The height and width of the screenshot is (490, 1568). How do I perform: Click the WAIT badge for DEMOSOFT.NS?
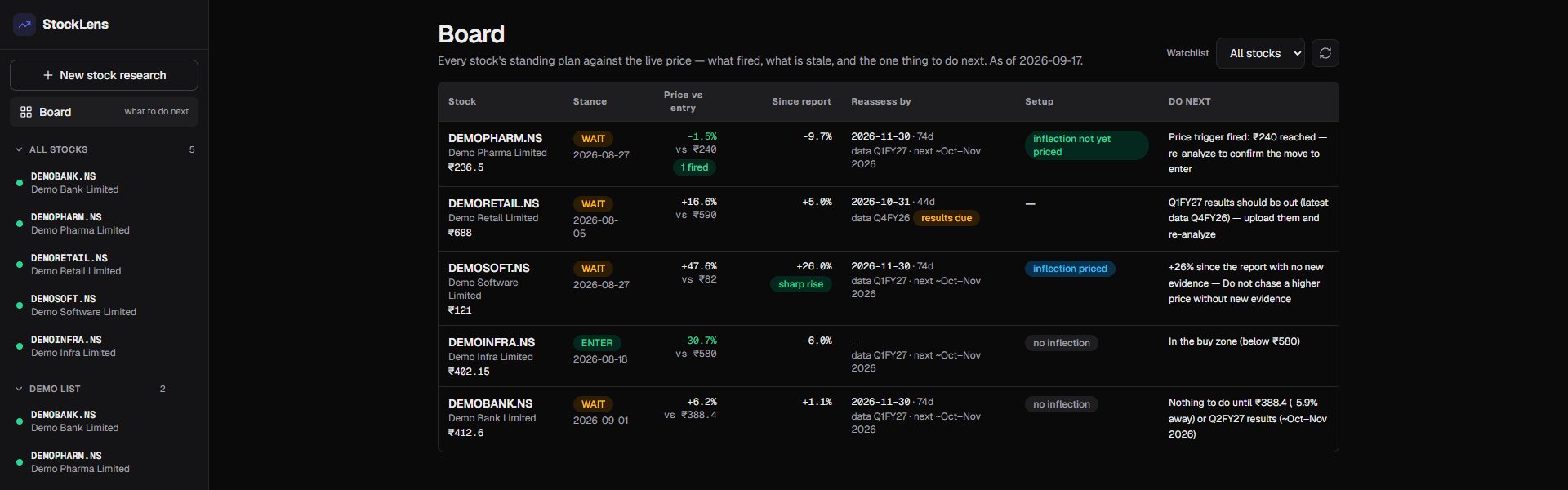593,269
